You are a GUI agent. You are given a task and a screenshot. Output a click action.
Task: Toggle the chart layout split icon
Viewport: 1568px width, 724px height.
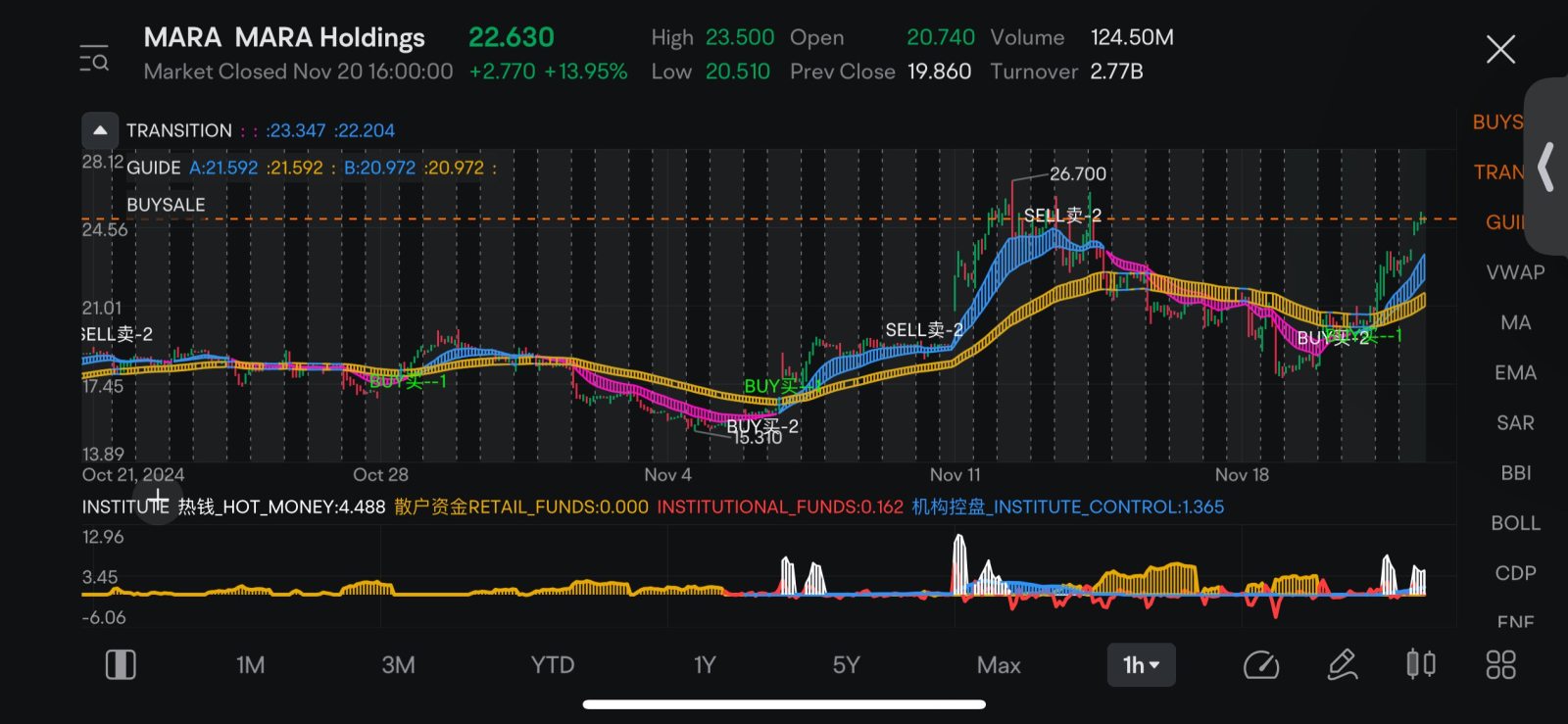point(121,665)
